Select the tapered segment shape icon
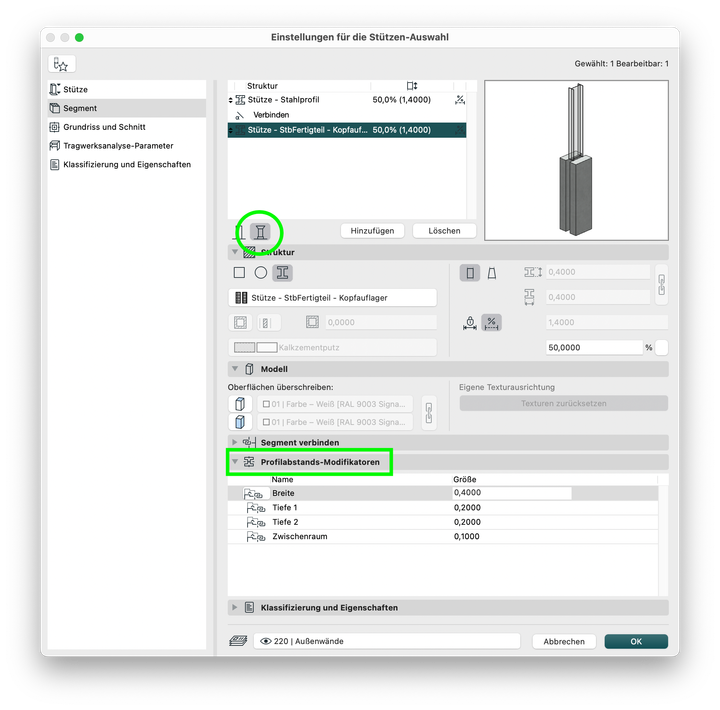 pos(492,273)
